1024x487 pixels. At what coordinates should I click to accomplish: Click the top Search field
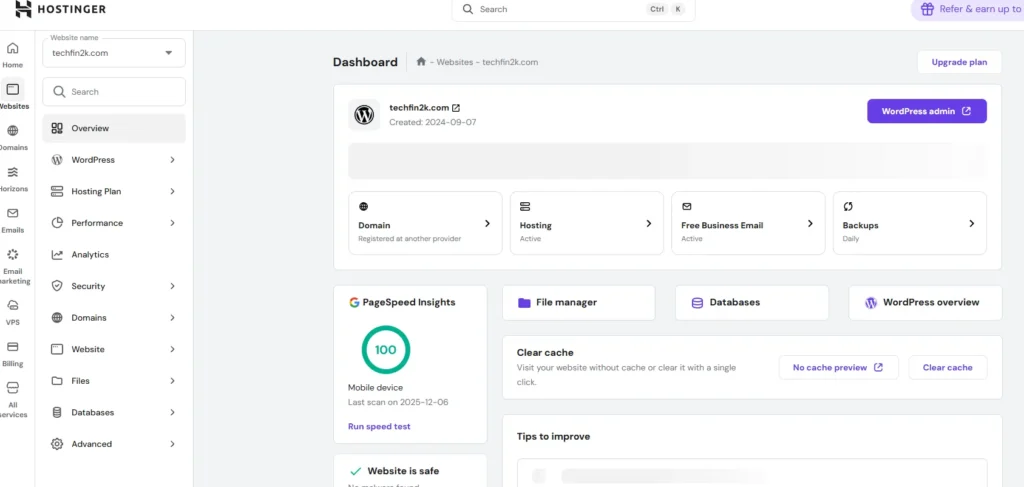pos(573,9)
